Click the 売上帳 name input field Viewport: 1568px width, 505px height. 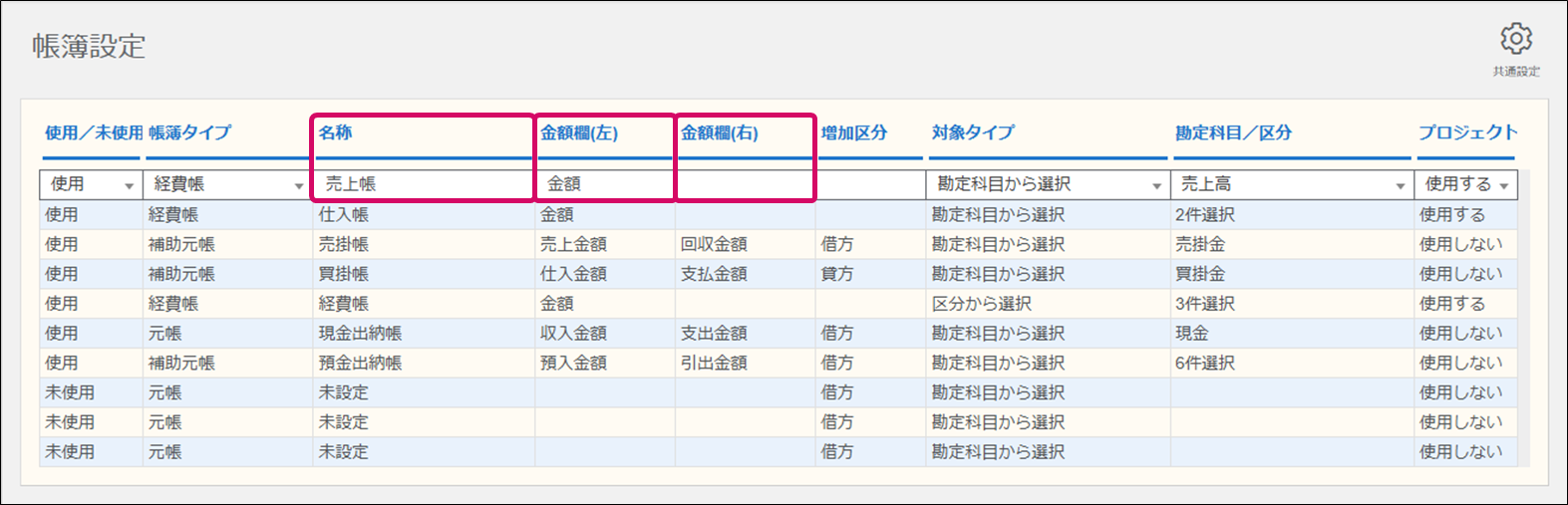point(424,184)
